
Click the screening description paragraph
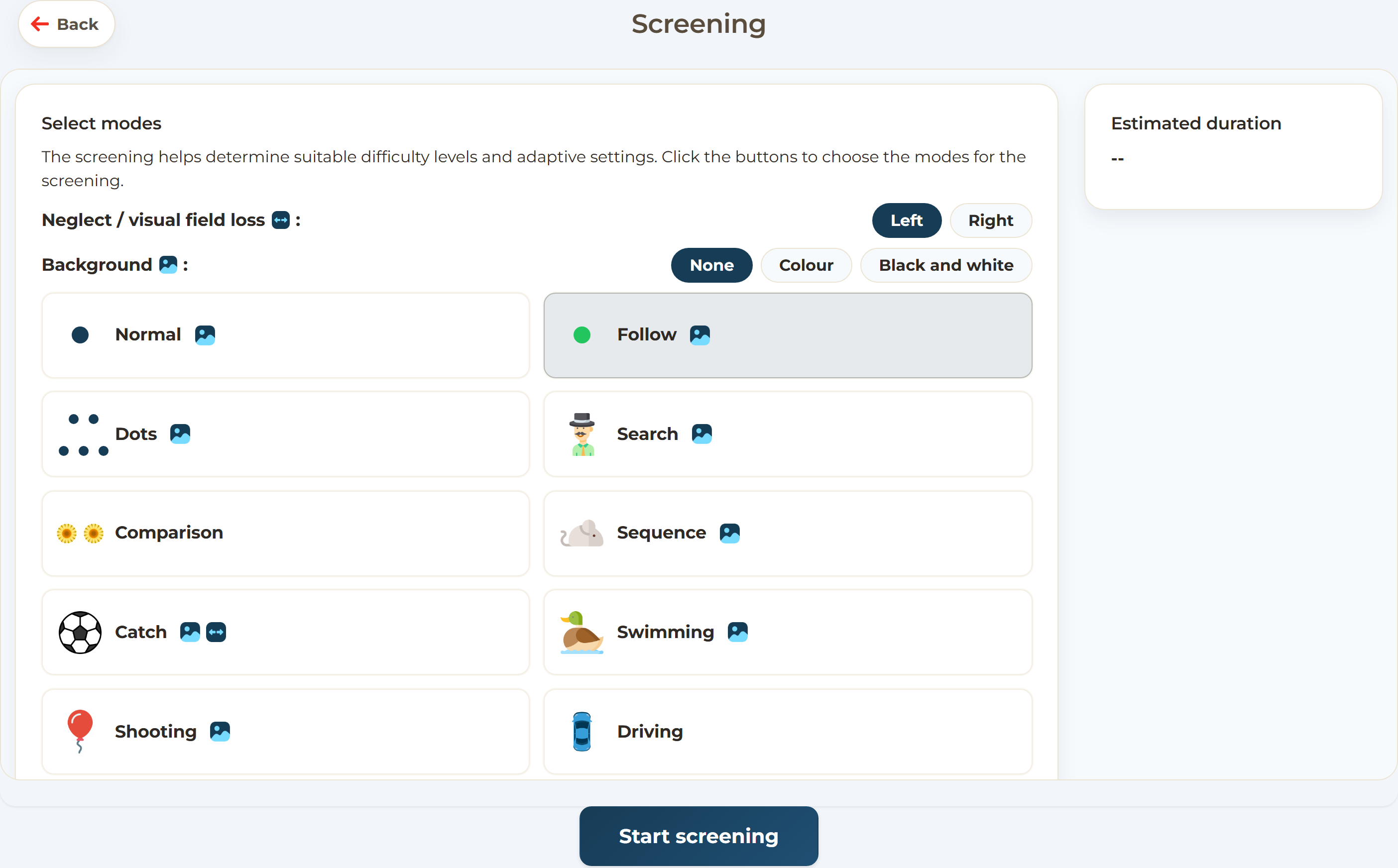click(x=533, y=168)
